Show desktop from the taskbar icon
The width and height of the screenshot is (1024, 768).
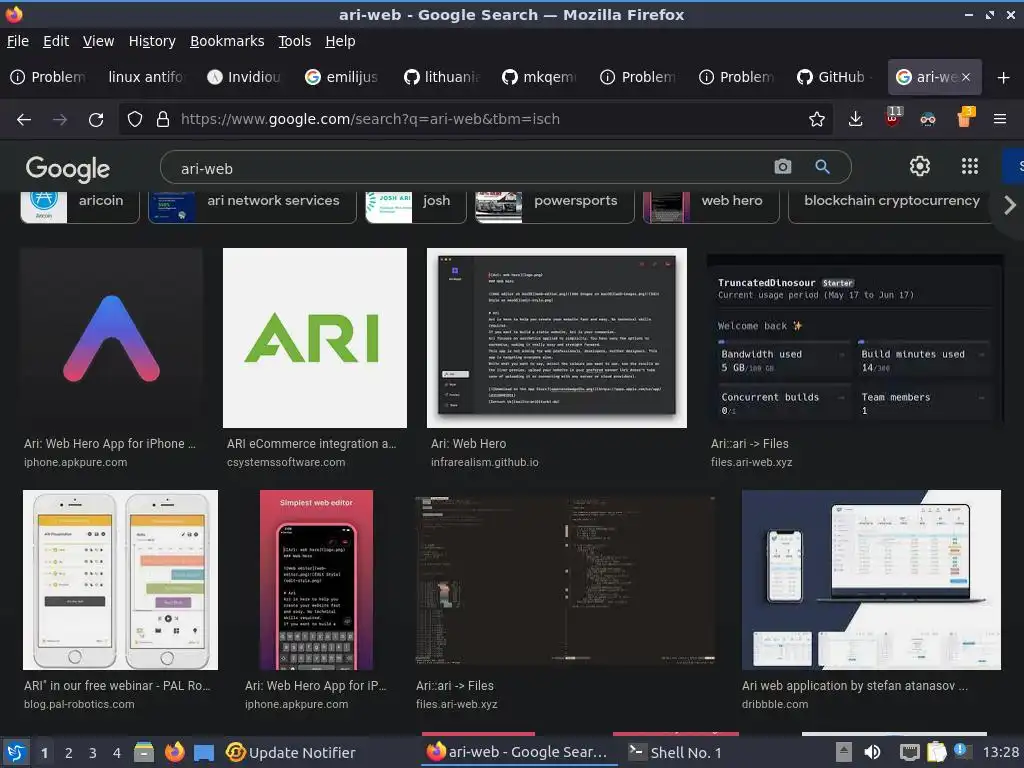[204, 752]
